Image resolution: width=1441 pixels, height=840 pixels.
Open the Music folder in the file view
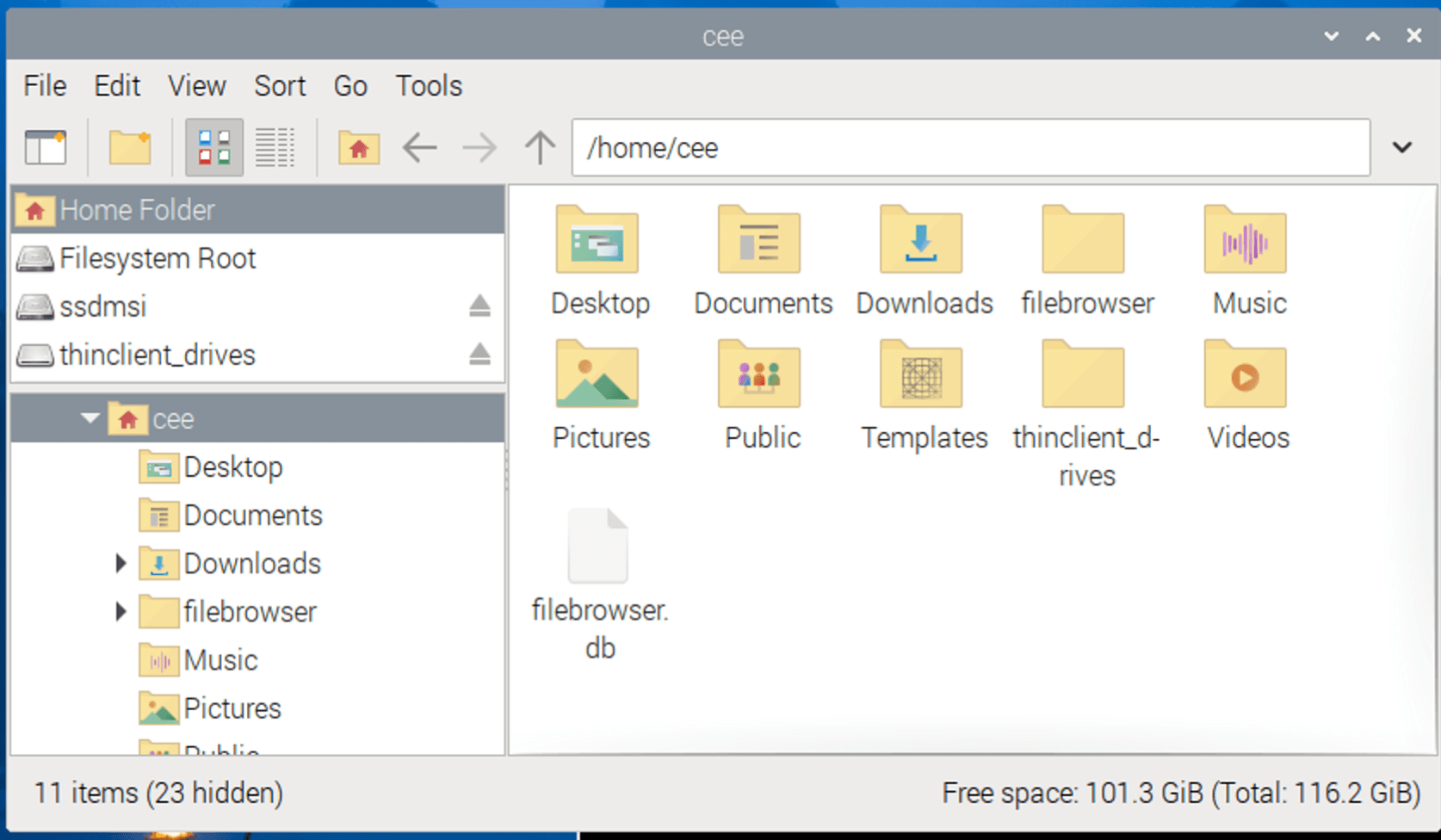(x=1246, y=241)
